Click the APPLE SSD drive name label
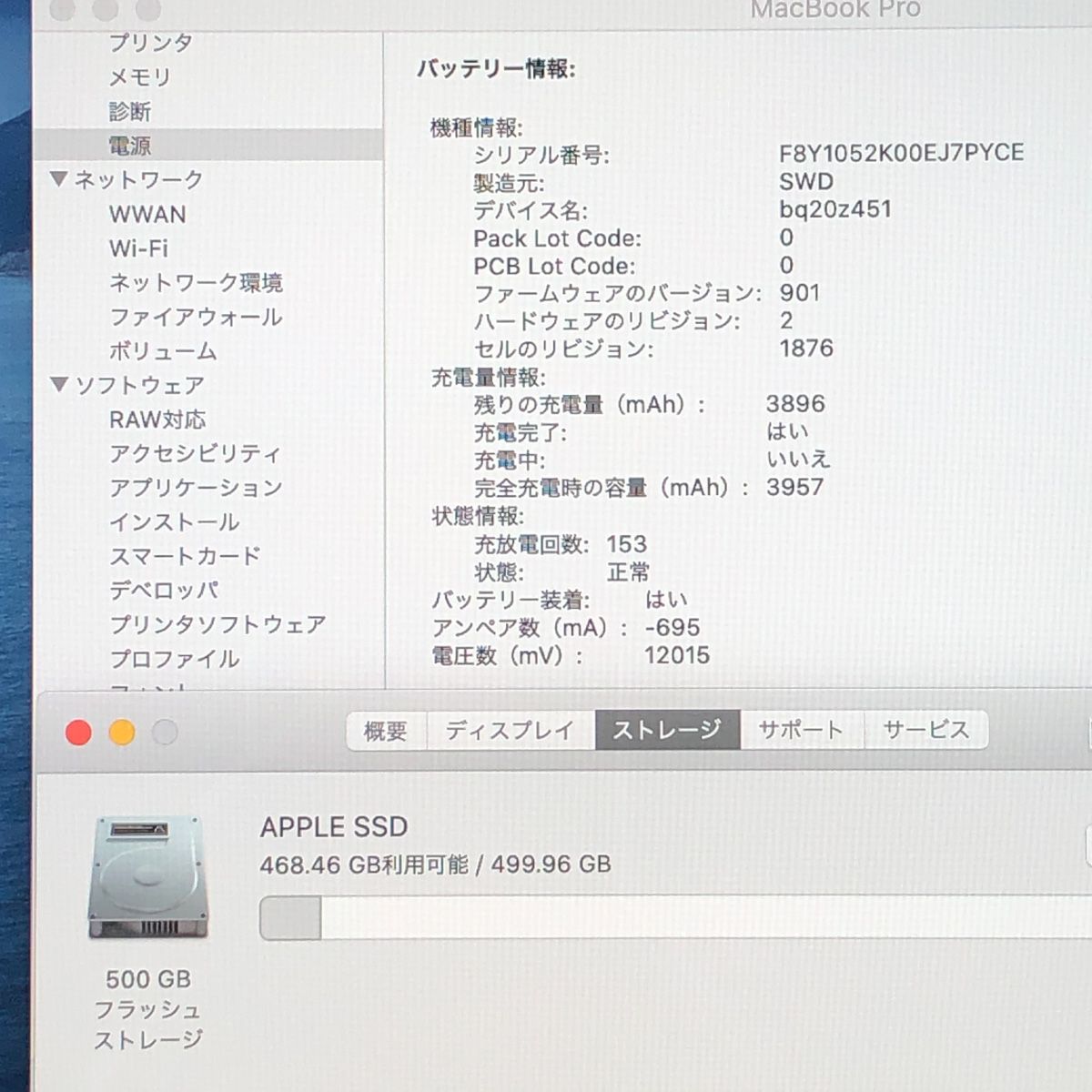 (333, 827)
